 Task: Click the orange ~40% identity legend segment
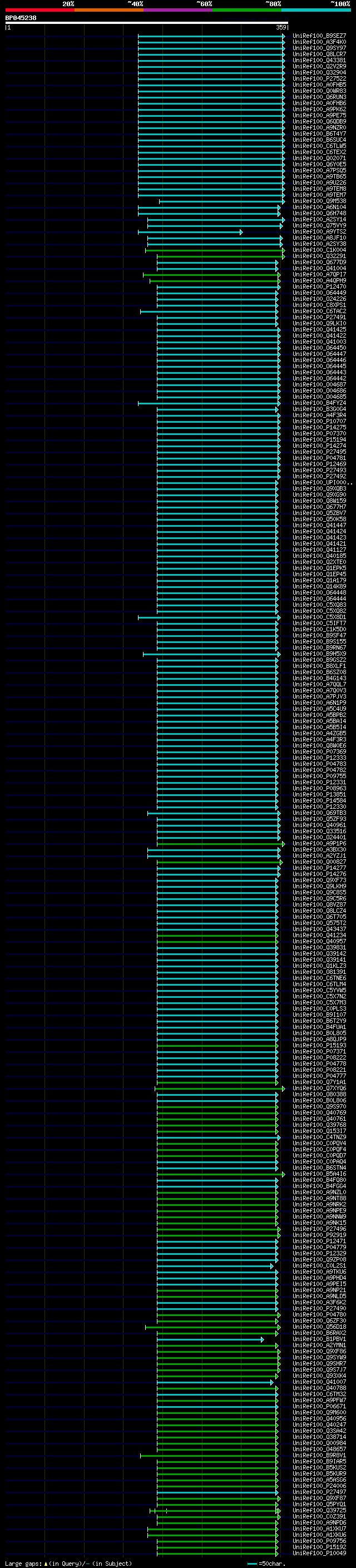pyautogui.click(x=109, y=10)
